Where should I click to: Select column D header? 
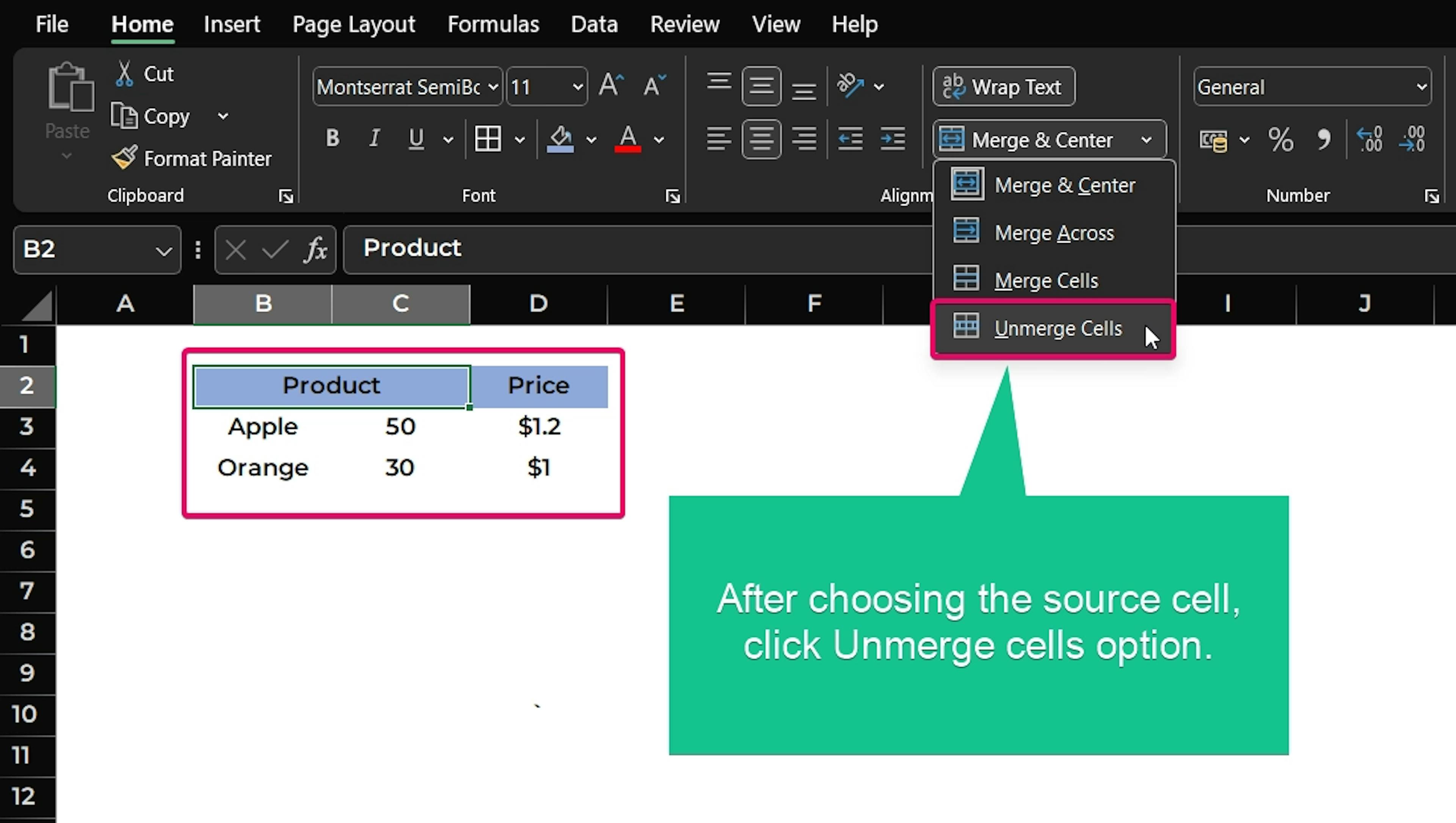pos(538,304)
